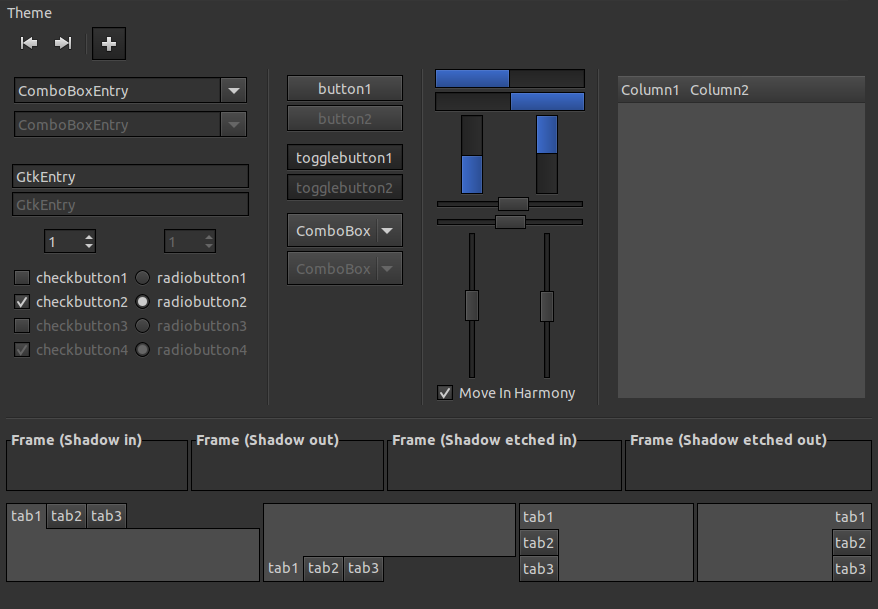Click the second horizontal progress bar filled right
The height and width of the screenshot is (609, 878).
point(510,102)
